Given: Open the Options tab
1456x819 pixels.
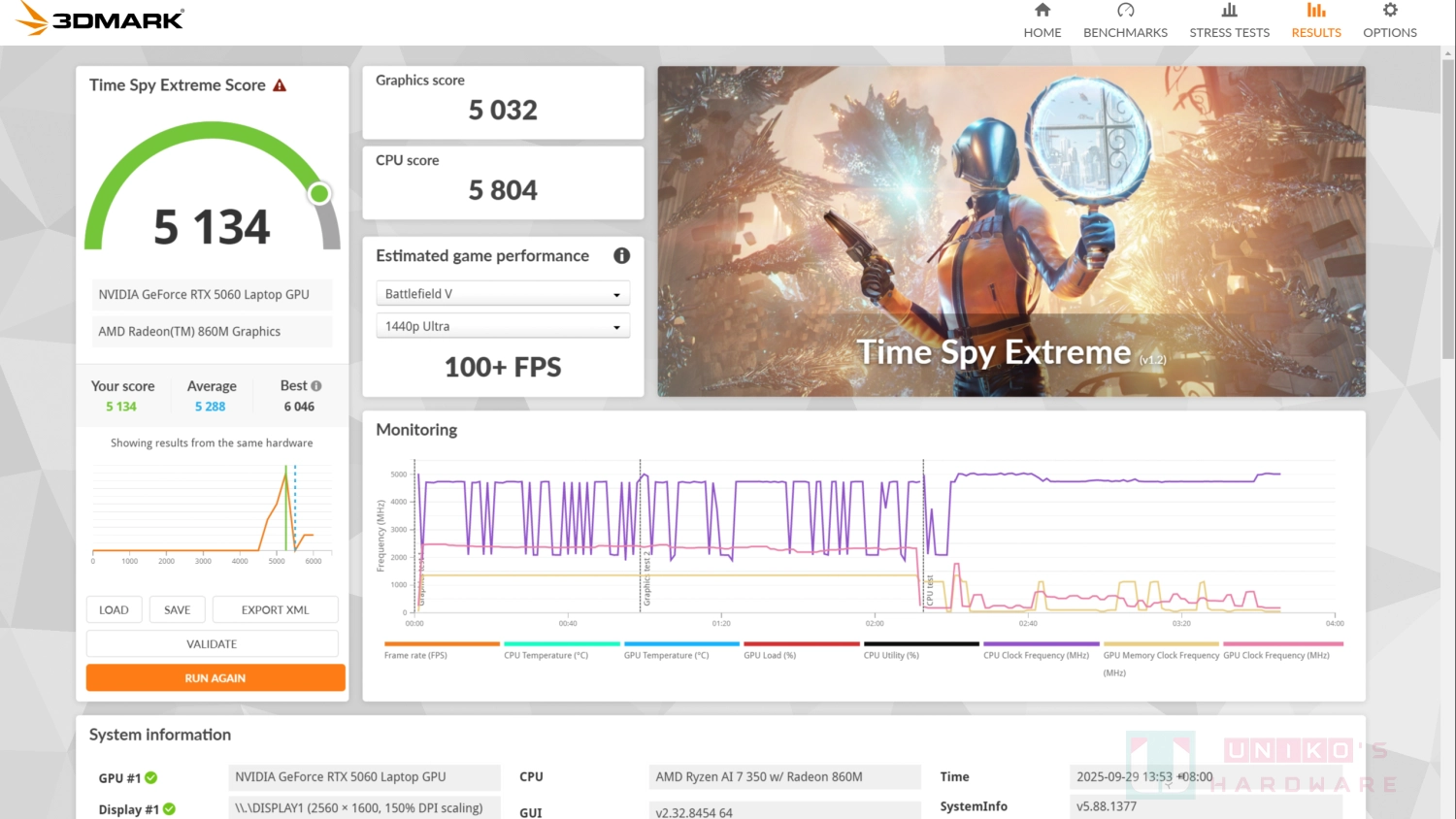Looking at the screenshot, I should tap(1390, 20).
